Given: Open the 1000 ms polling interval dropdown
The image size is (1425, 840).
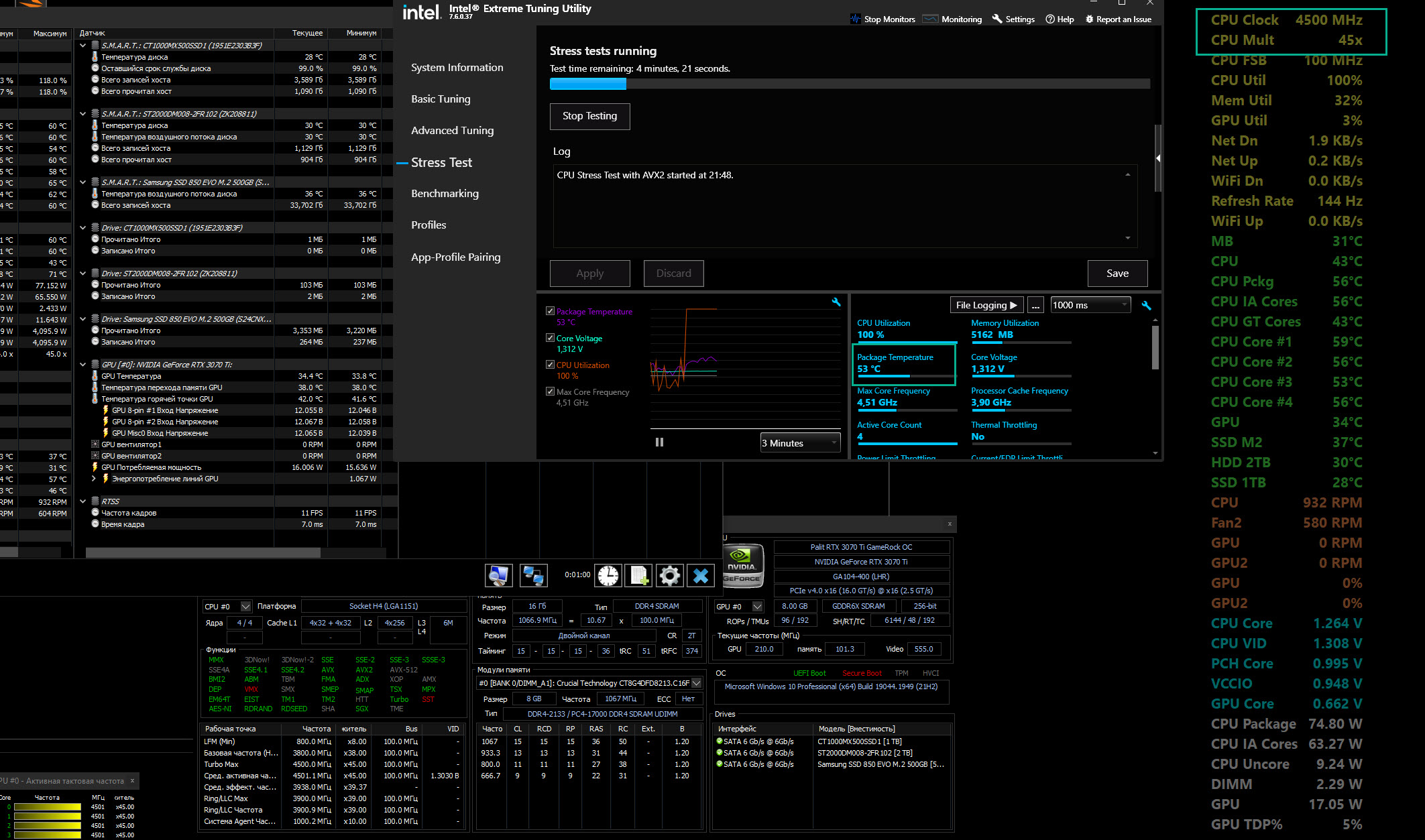Looking at the screenshot, I should click(x=1090, y=305).
